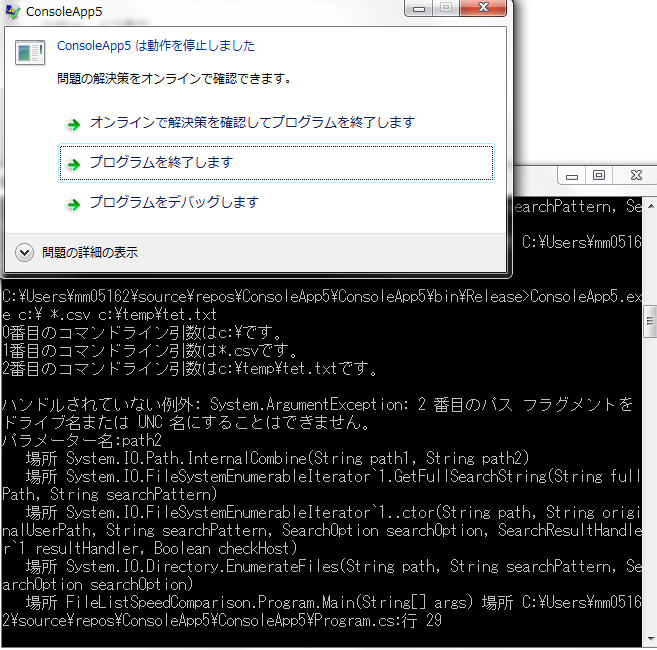Click the console scrollbar up arrow

(x=649, y=204)
